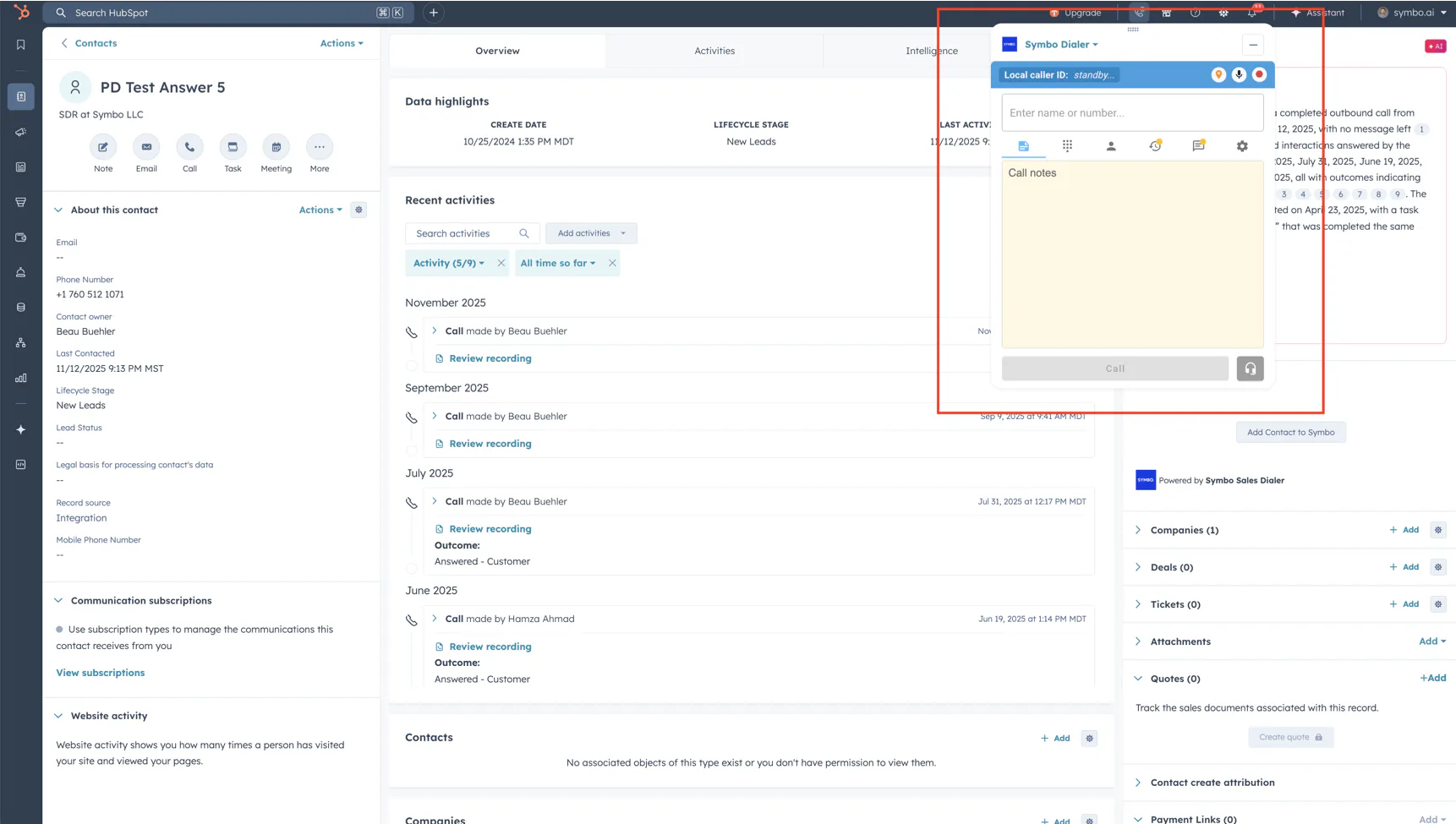Click the Note icon for the contact
The width and height of the screenshot is (1456, 824).
[103, 147]
